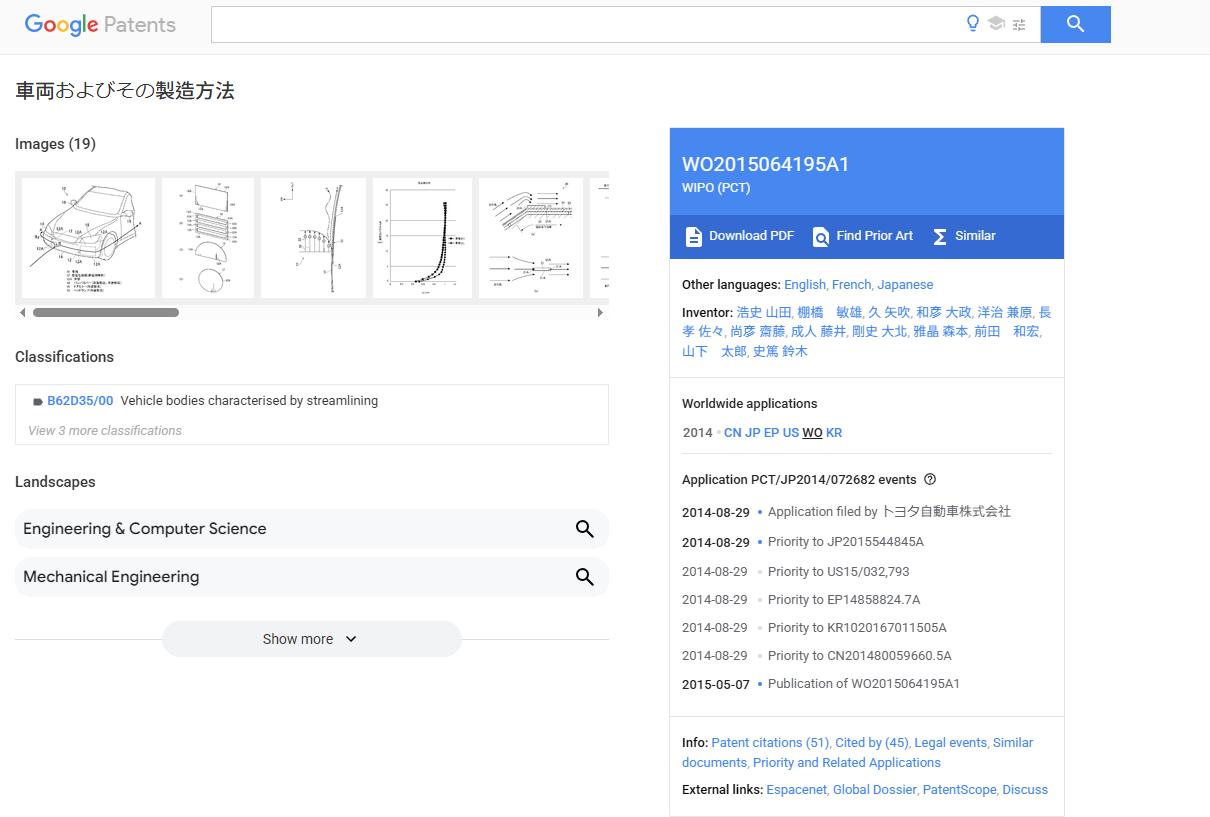
Task: Click Download PDF label
Action: click(751, 236)
